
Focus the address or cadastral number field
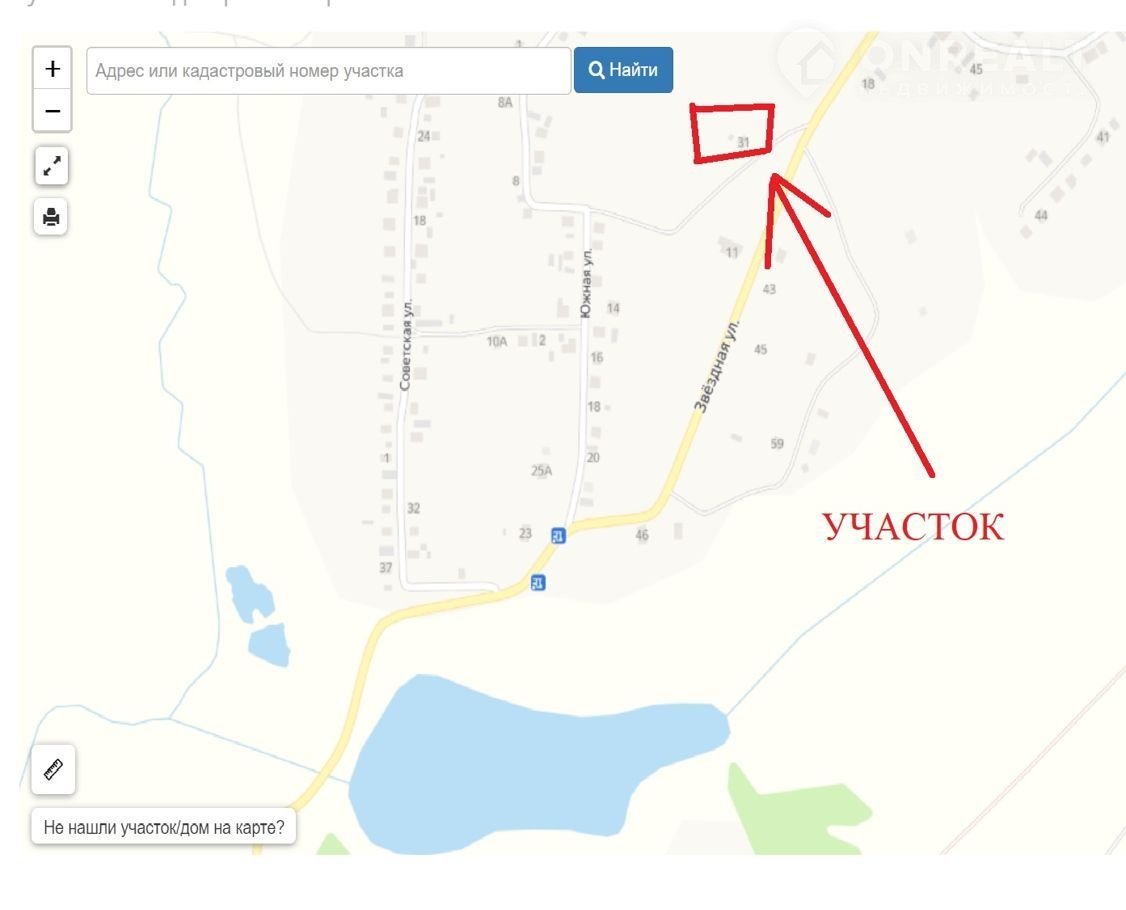pyautogui.click(x=329, y=70)
